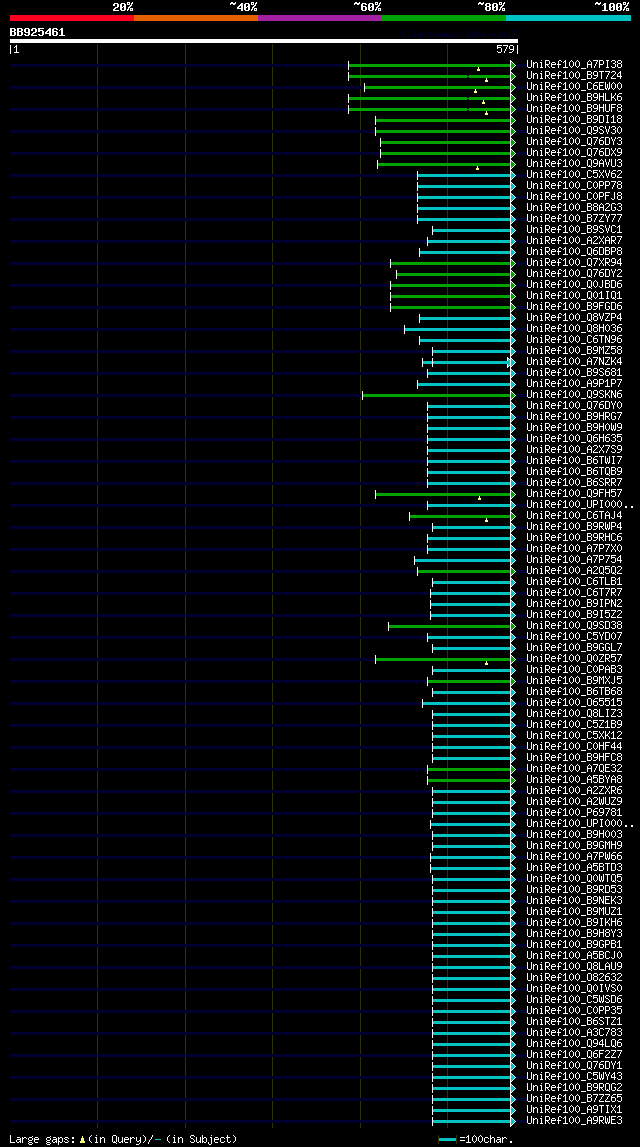Select the UniRef100_A3C783 label
Viewport: 640px width, 1147px height.
click(574, 1033)
